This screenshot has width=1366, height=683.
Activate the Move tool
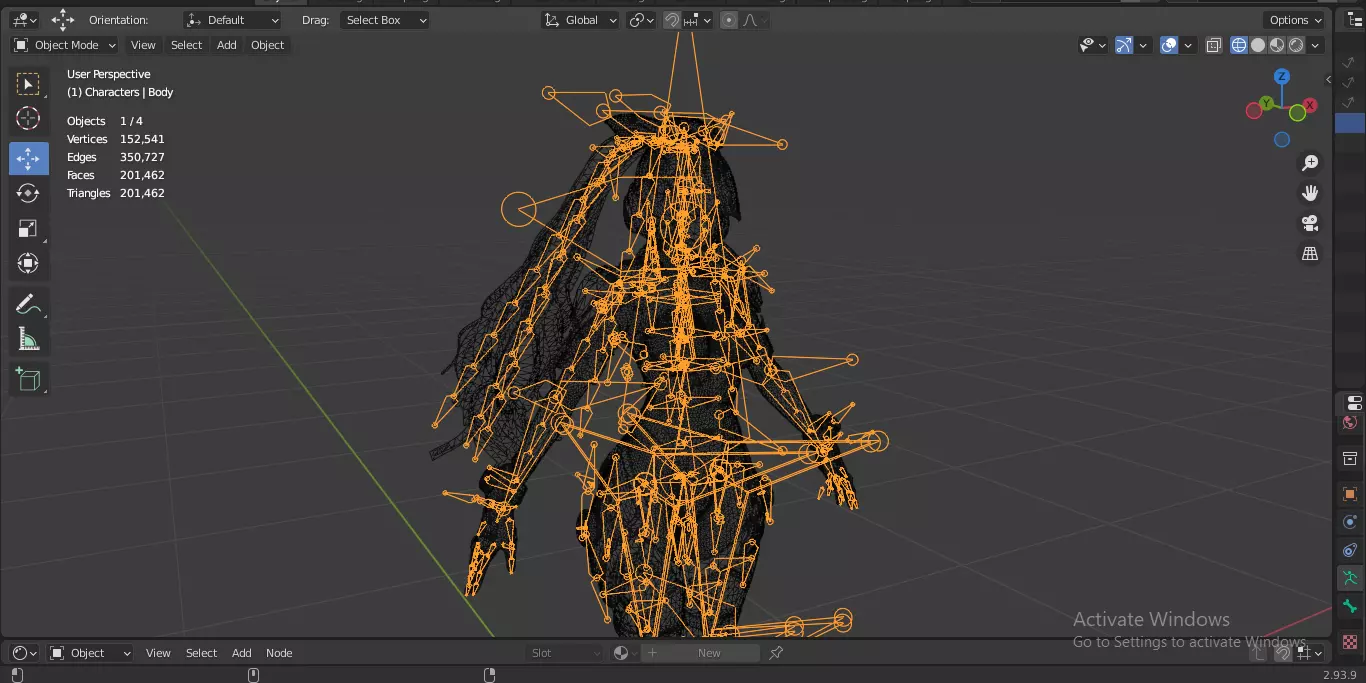click(29, 158)
